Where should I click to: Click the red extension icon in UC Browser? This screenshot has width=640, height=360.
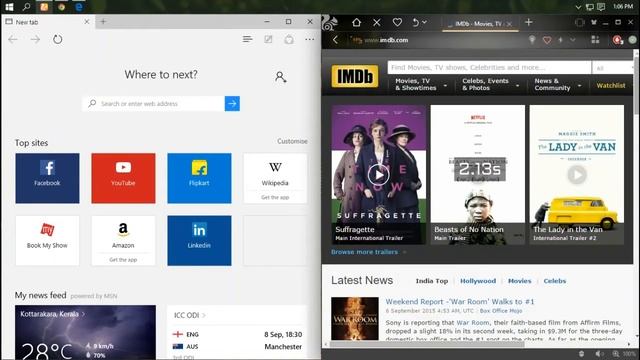click(618, 40)
